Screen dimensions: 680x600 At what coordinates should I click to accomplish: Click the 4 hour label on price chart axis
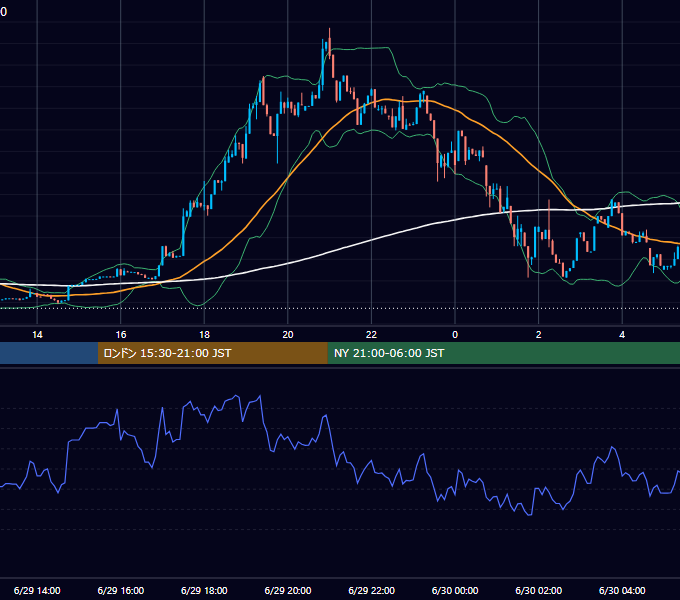[622, 335]
